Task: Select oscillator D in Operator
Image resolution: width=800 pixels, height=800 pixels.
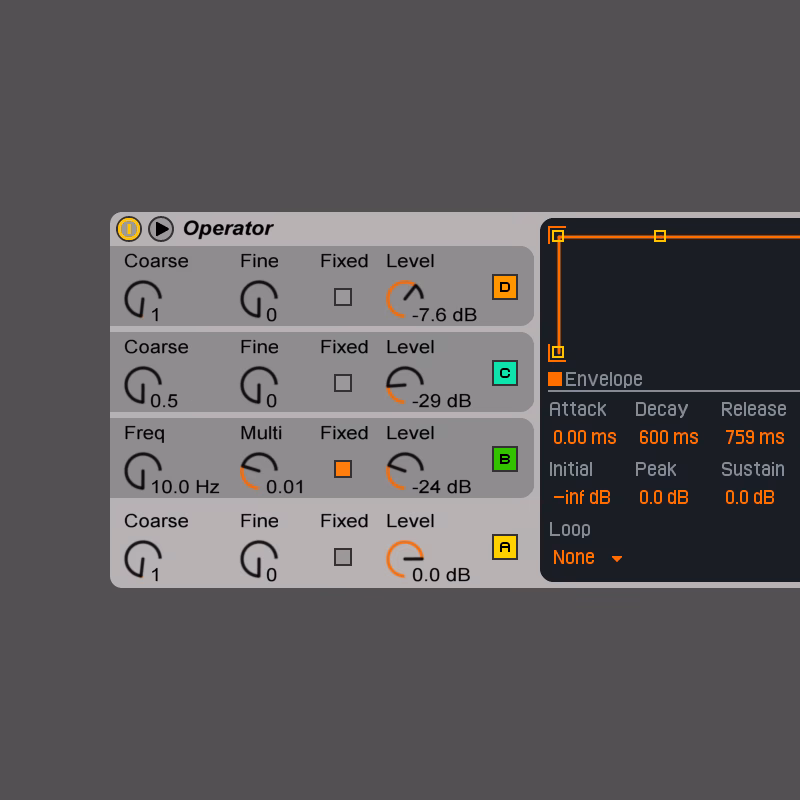Action: [504, 287]
